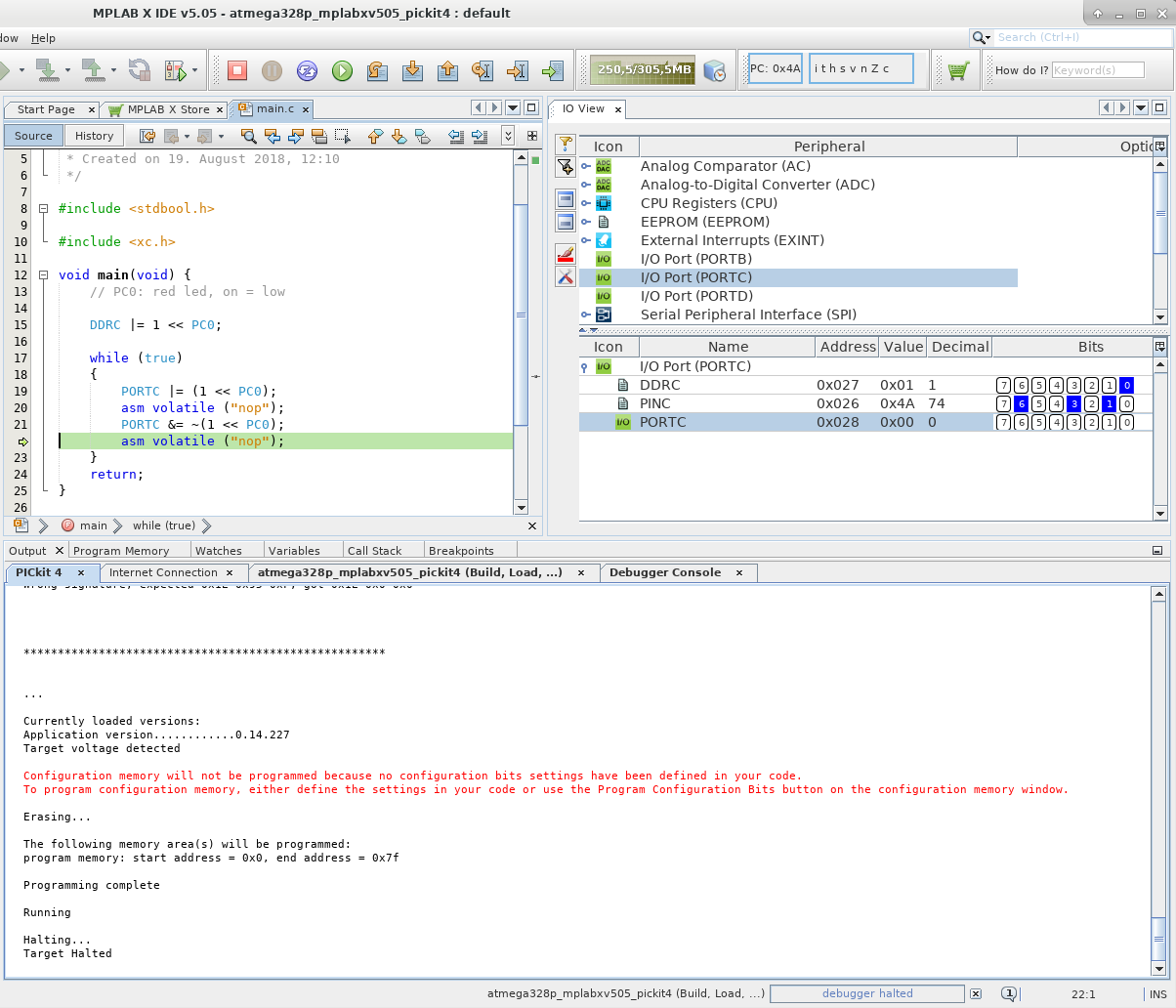Screen dimensions: 1176x1008
Task: Click the red brush icon in IO View sidebar
Action: click(x=566, y=254)
